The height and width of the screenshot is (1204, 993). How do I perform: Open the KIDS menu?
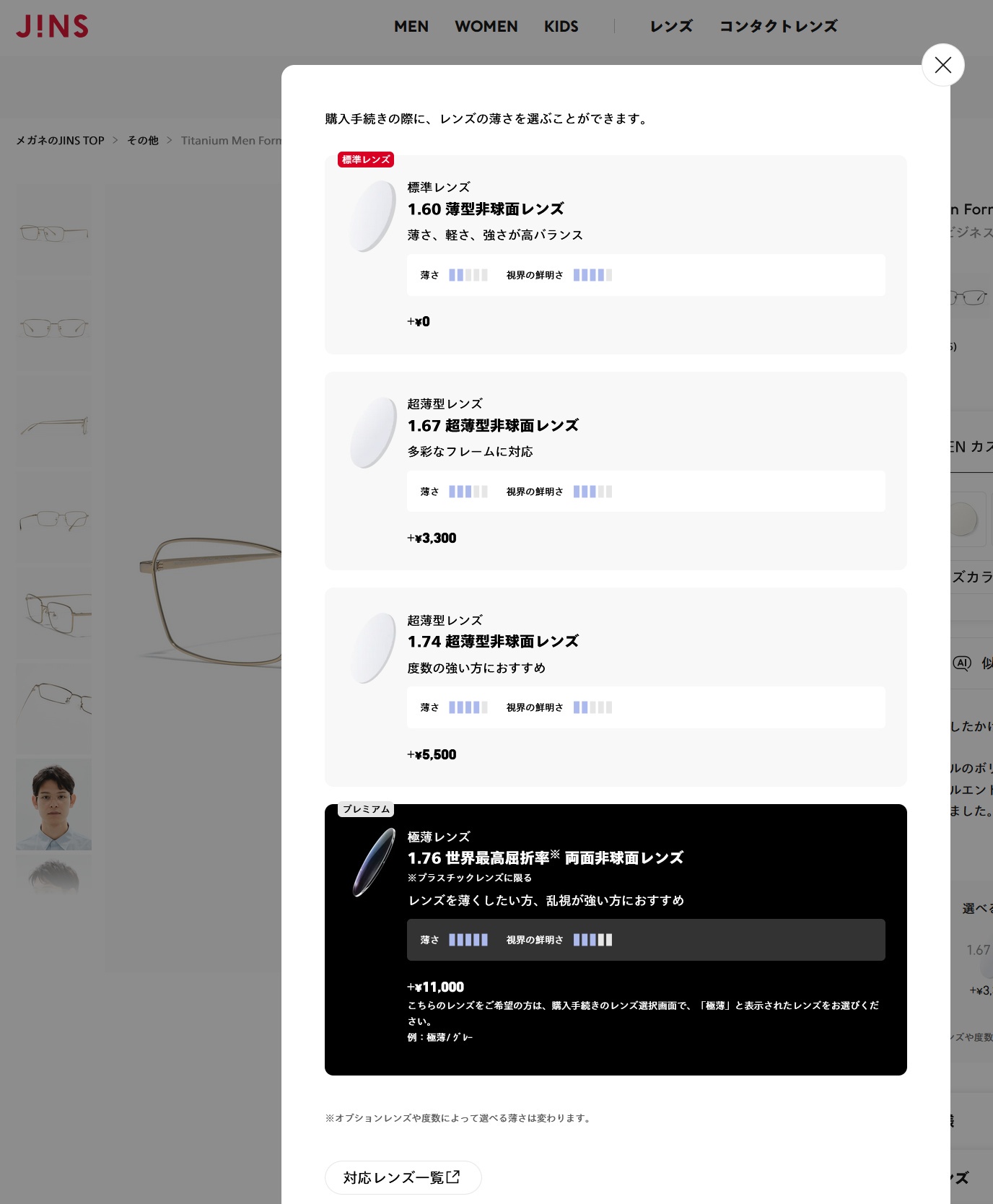tap(561, 27)
